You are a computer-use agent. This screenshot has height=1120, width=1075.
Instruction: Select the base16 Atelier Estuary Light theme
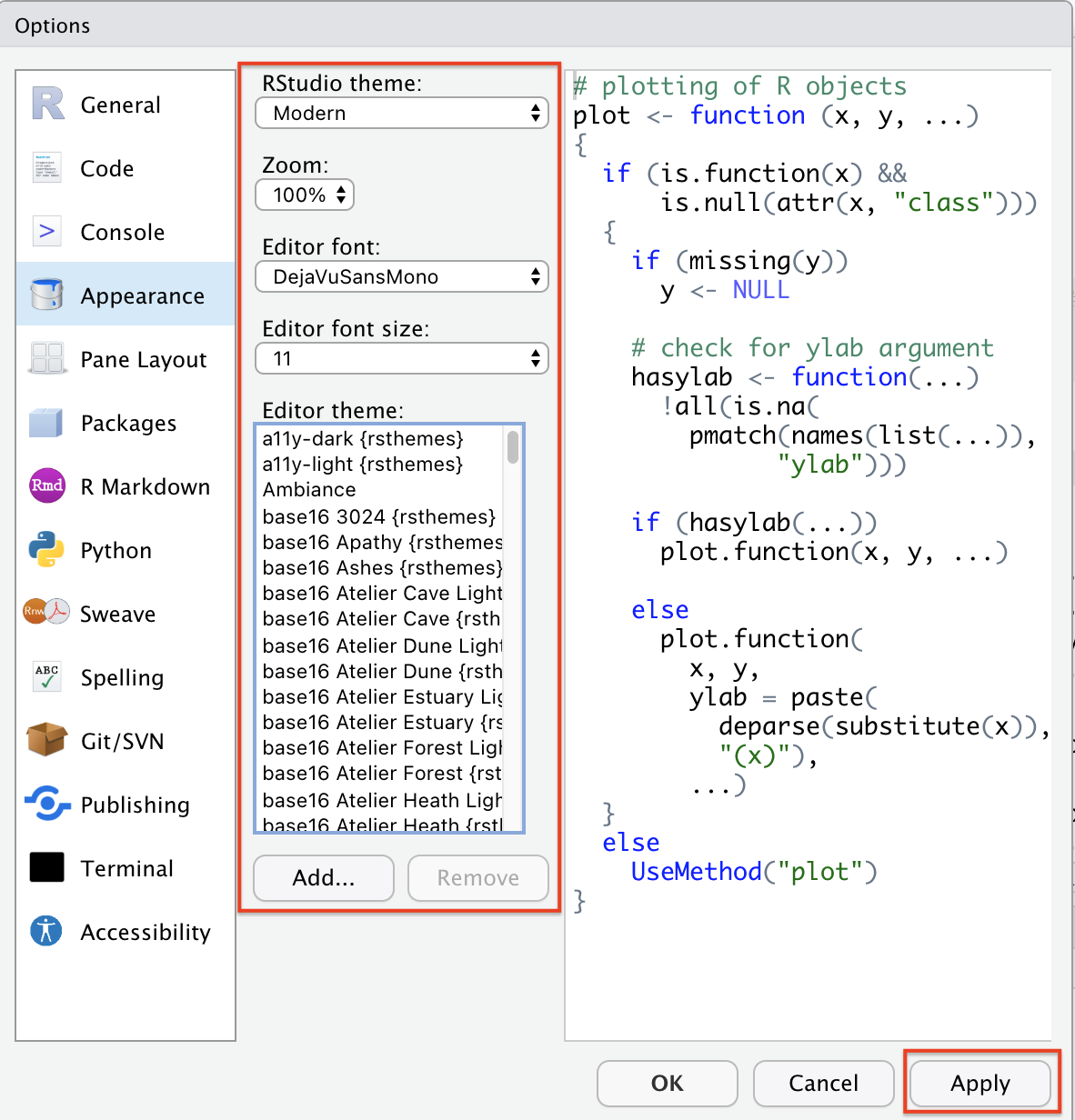click(381, 696)
